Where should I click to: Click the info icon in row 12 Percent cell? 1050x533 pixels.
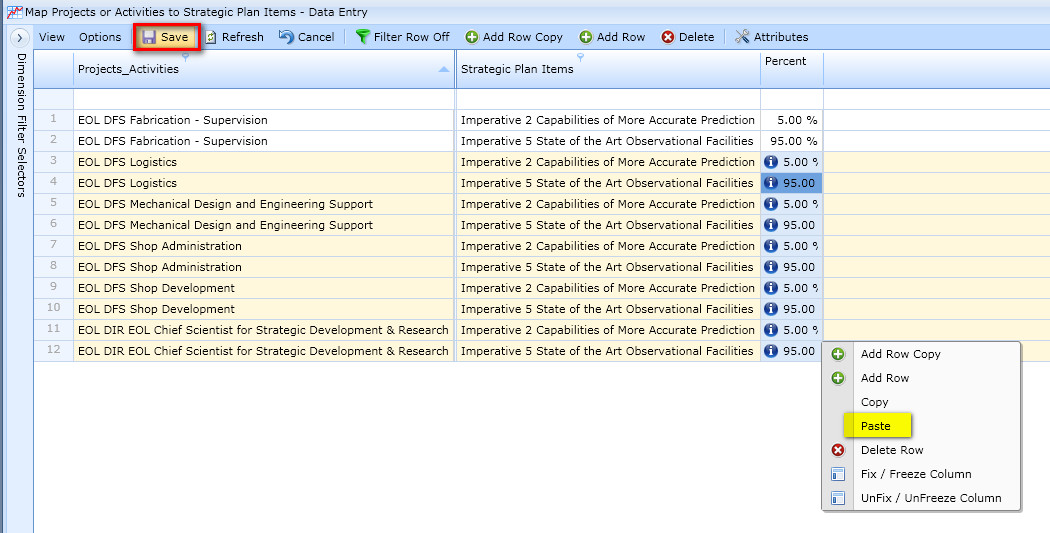click(x=771, y=351)
